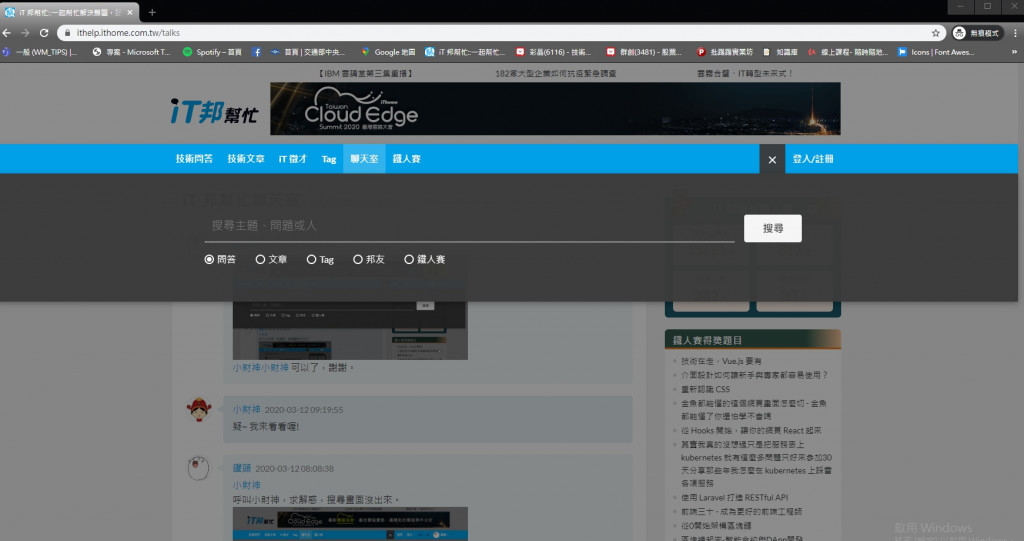Open the Google 地圖 bookmark
This screenshot has width=1024, height=541.
pos(389,52)
